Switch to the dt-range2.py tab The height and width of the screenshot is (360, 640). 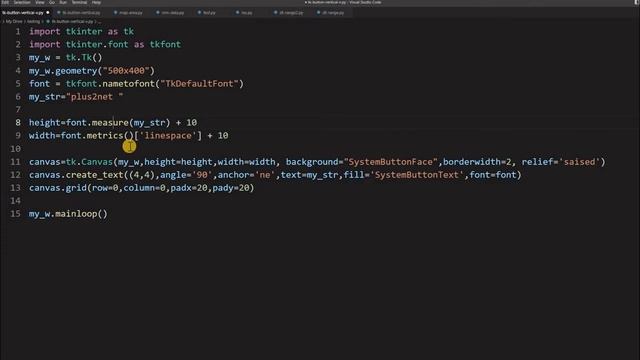point(291,13)
